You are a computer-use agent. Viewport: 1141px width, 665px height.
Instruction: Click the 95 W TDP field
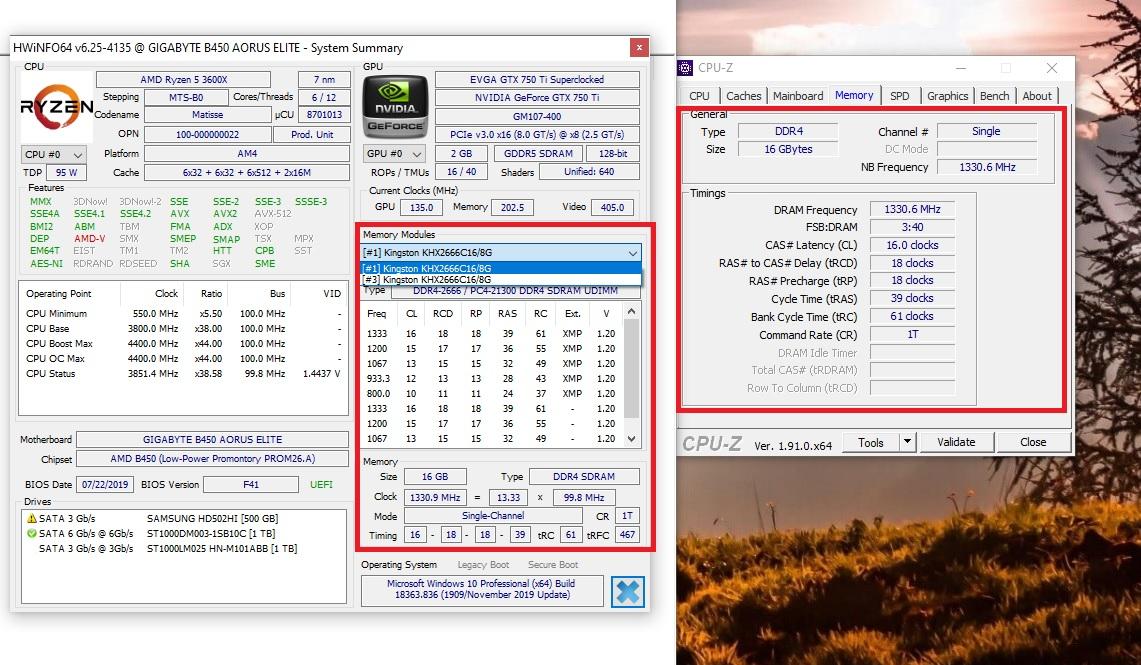(66, 172)
